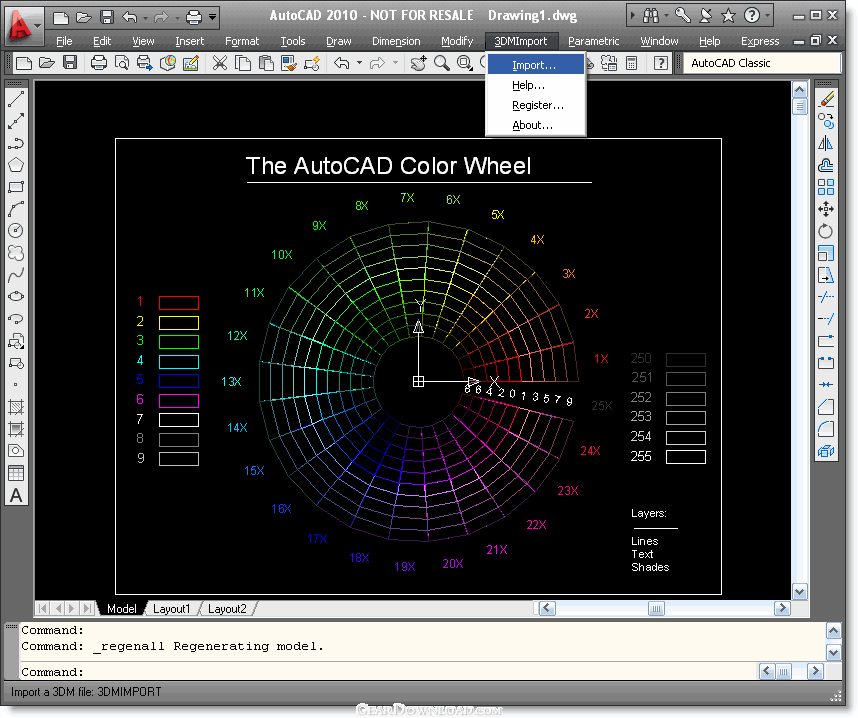
Task: Open the Parametric menu
Action: (x=594, y=41)
